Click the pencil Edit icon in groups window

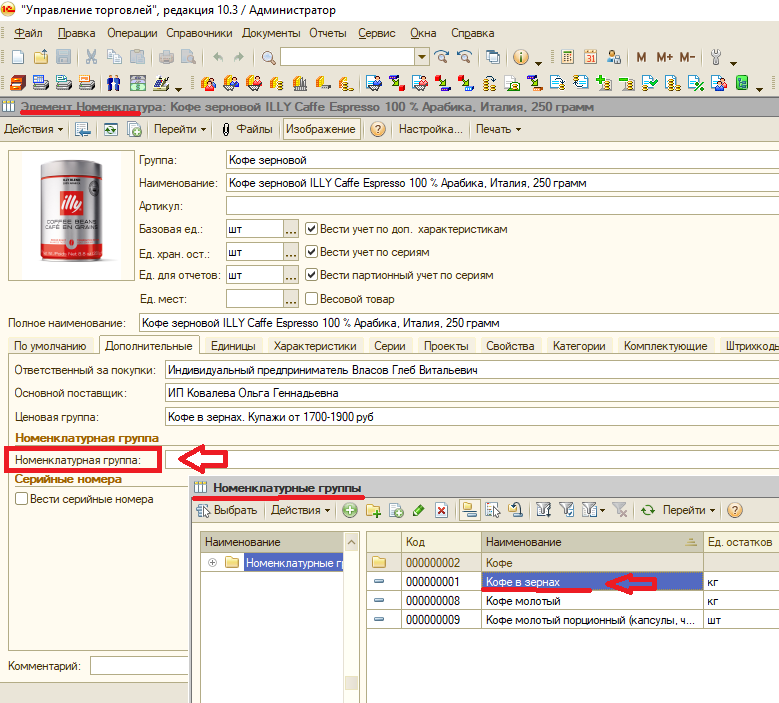(x=418, y=510)
